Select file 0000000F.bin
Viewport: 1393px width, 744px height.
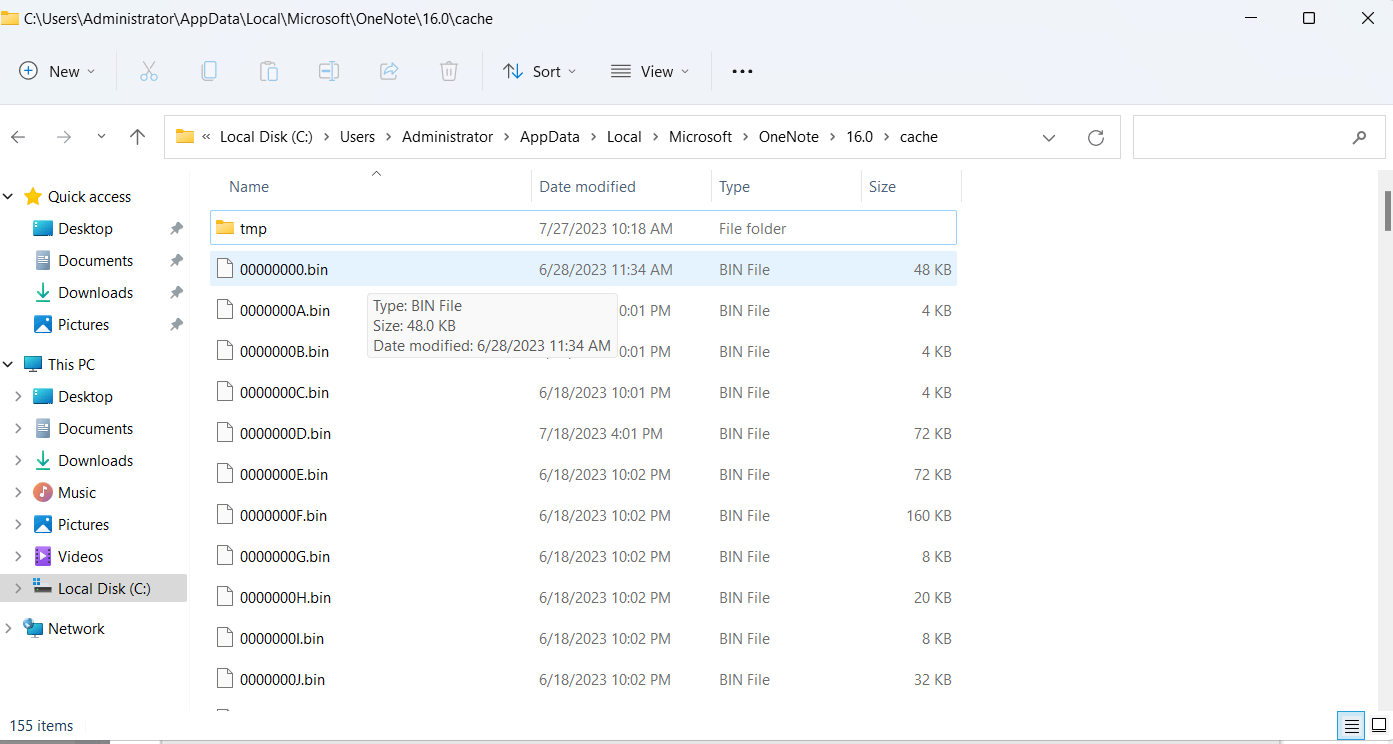click(x=583, y=515)
